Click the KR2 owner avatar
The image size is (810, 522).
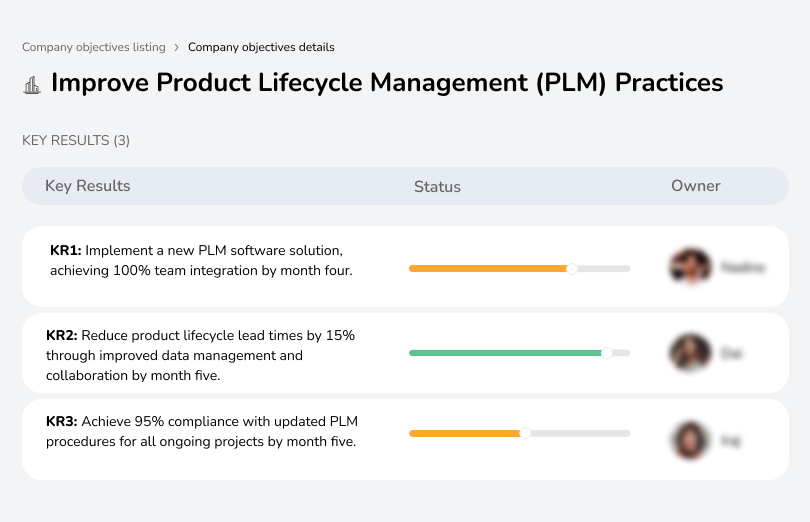coord(691,353)
